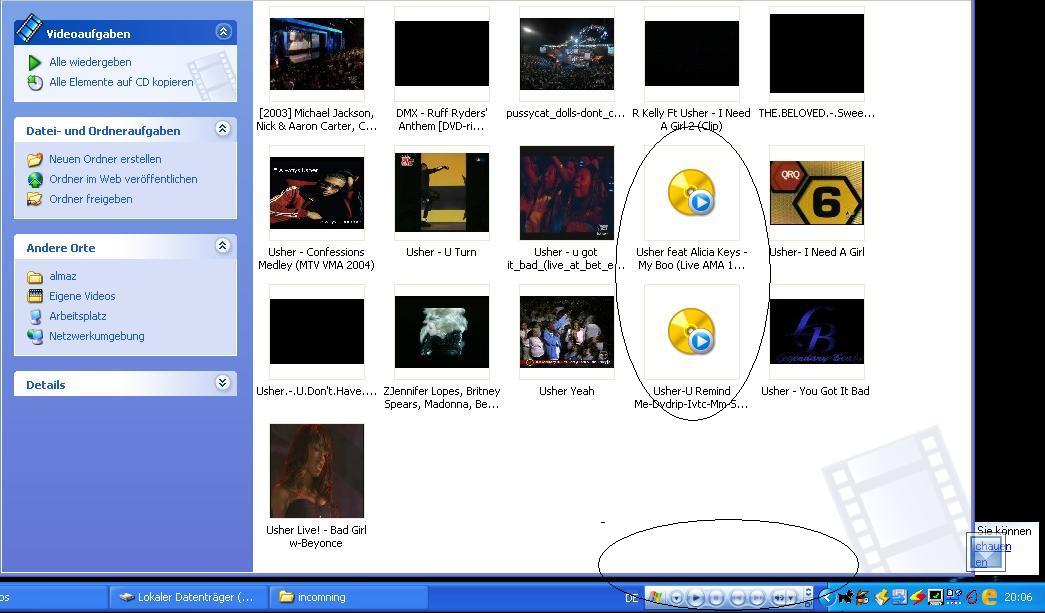Click the Netzwerkumgebung network icon
Screen dimensions: 1045x613
click(x=35, y=336)
